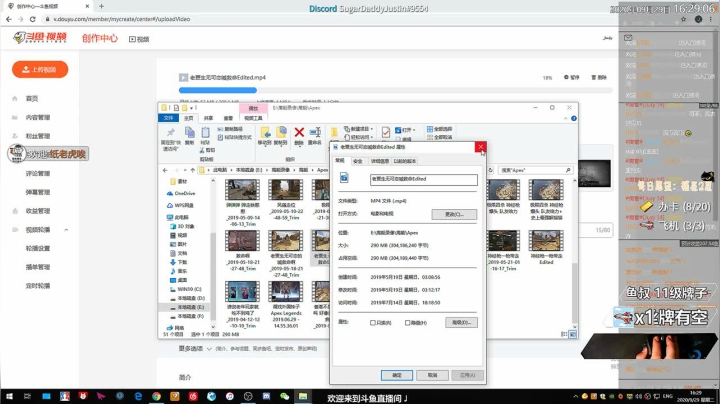
Task: Reload the page with browser refresh icon
Action: tap(33, 19)
